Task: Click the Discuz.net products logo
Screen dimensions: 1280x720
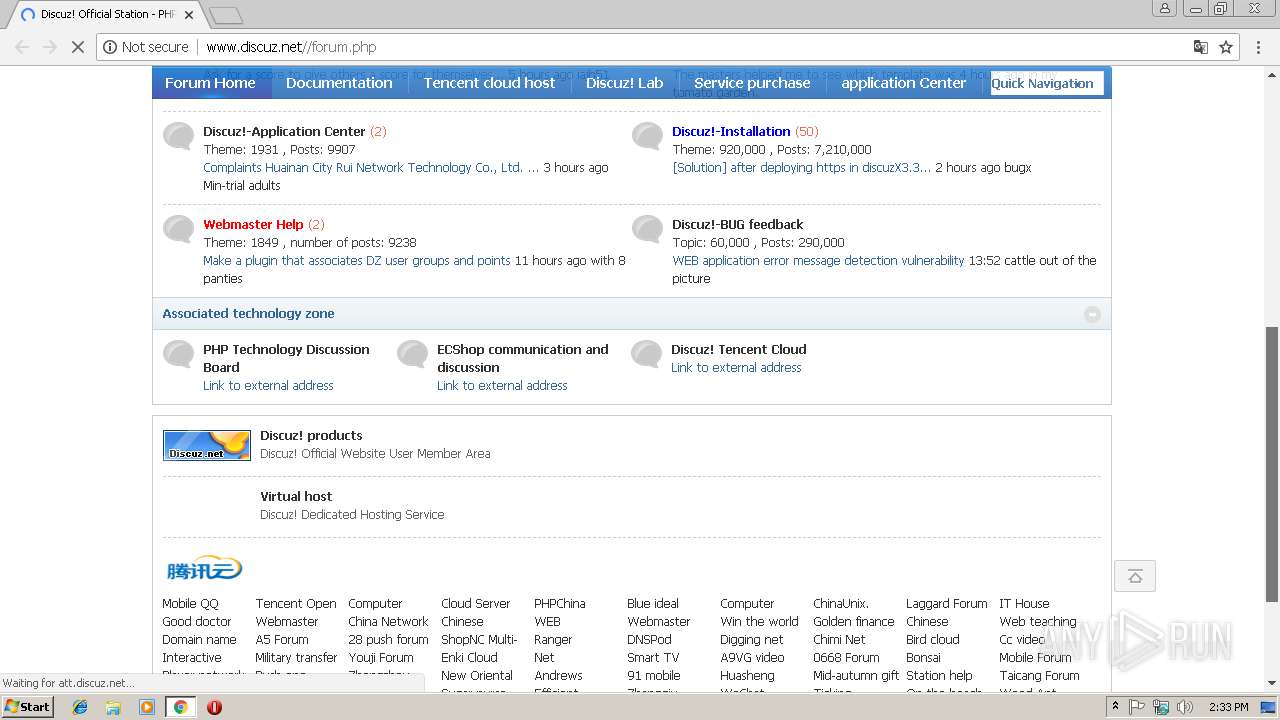Action: click(207, 445)
